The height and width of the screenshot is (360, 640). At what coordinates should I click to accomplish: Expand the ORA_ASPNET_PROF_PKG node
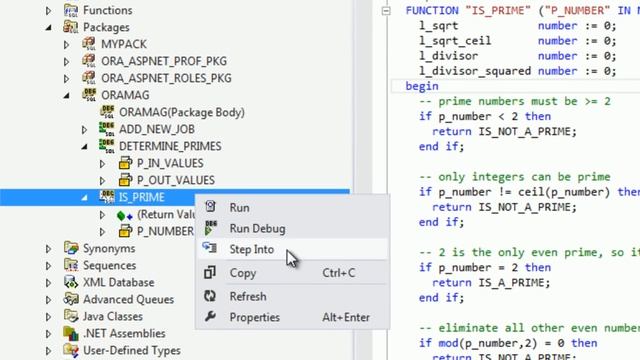pyautogui.click(x=66, y=62)
